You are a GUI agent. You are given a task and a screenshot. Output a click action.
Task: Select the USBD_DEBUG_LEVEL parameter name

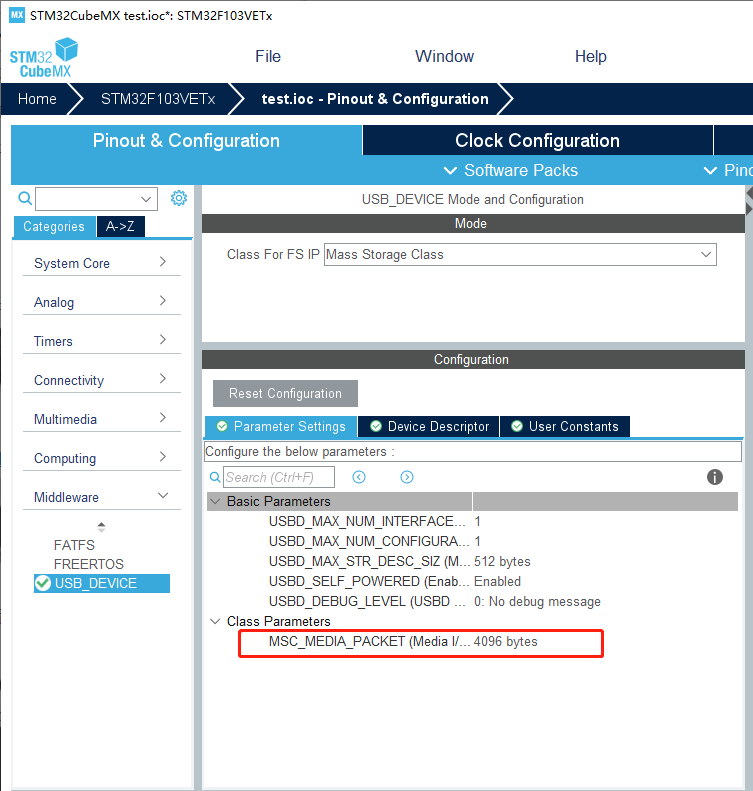click(367, 601)
